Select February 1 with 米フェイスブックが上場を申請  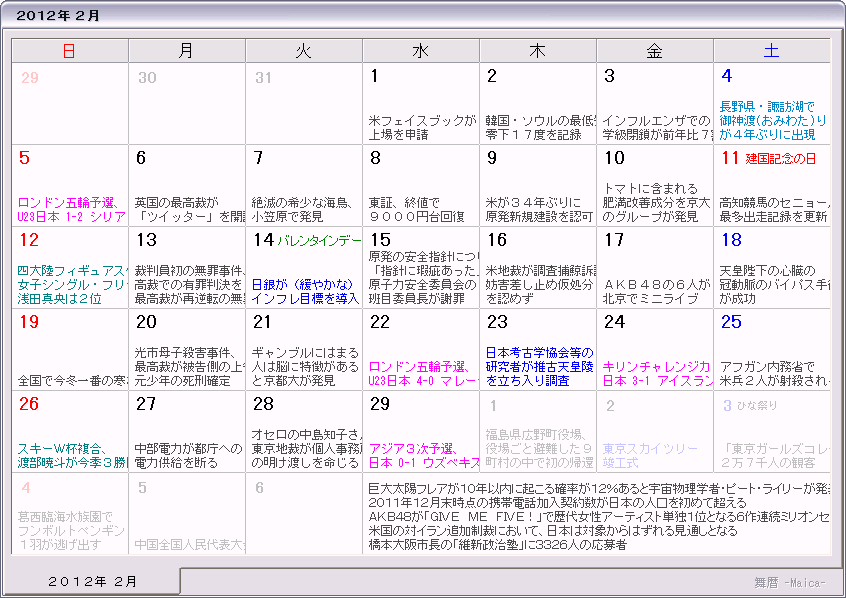coord(421,104)
